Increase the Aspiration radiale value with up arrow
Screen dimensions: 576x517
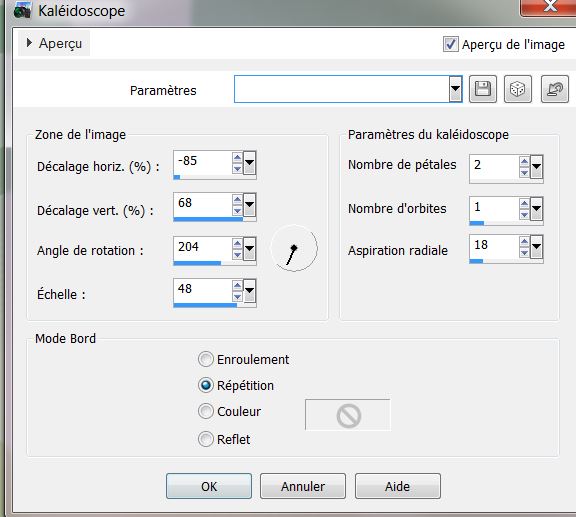[x=524, y=241]
